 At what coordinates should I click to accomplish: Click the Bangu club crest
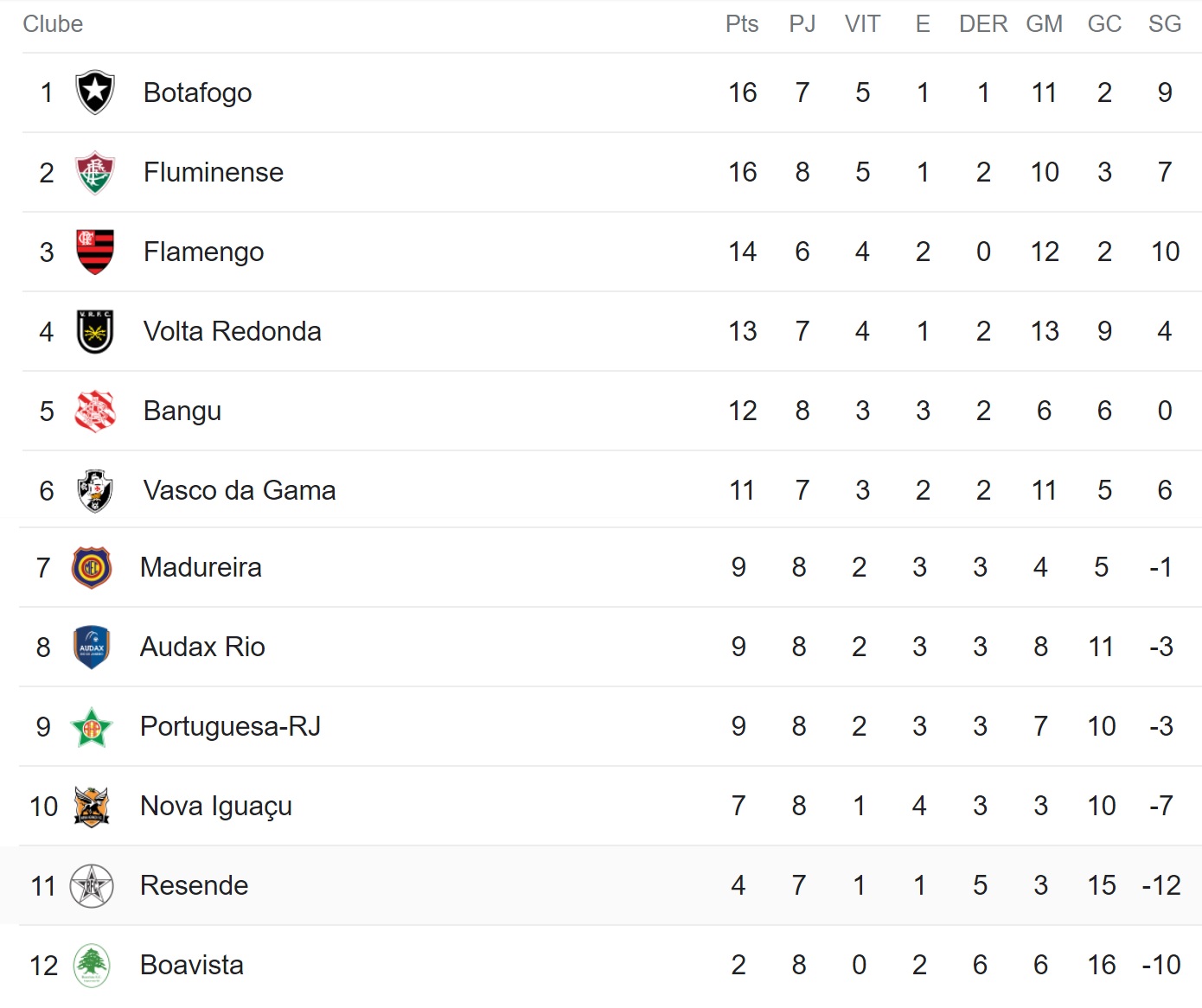(x=95, y=411)
